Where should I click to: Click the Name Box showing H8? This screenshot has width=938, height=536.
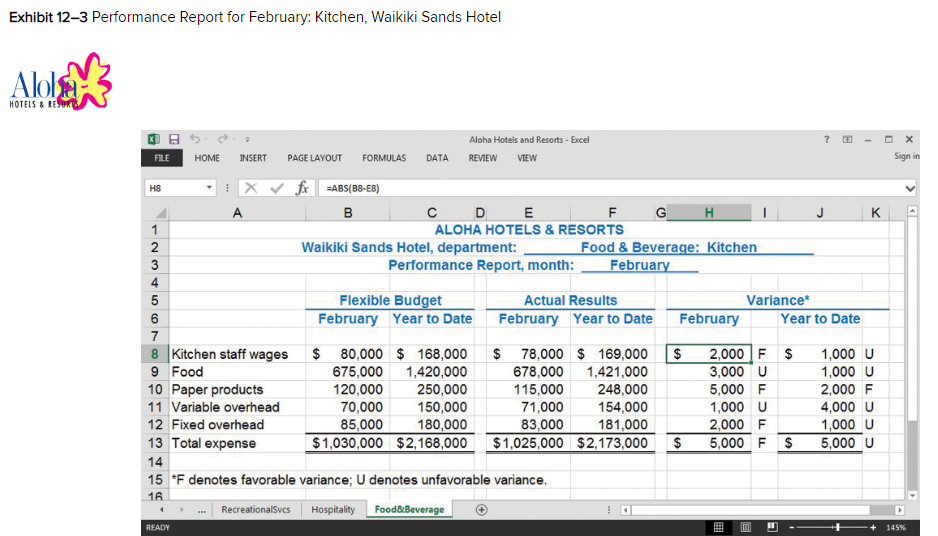[175, 188]
